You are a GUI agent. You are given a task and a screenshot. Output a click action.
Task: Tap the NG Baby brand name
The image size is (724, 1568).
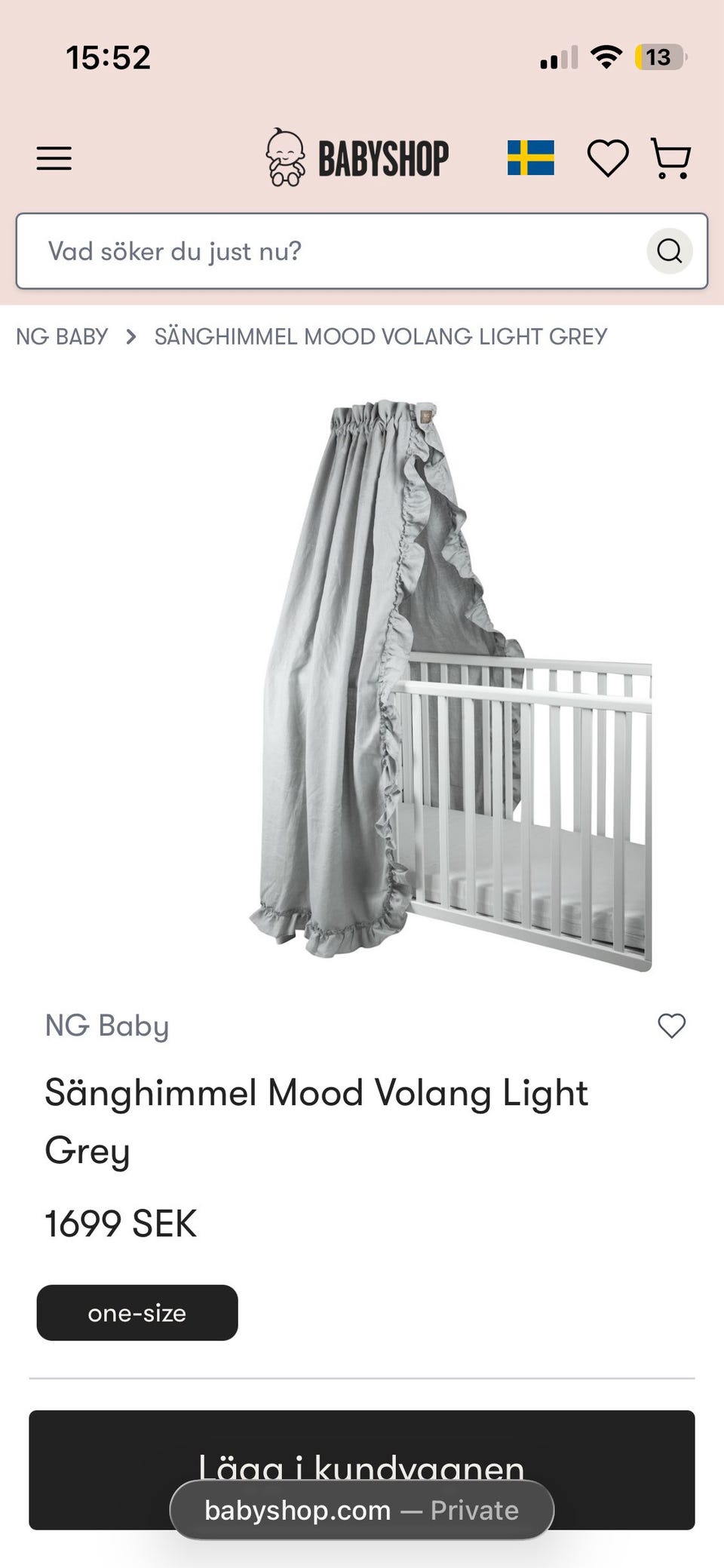pyautogui.click(x=107, y=1026)
